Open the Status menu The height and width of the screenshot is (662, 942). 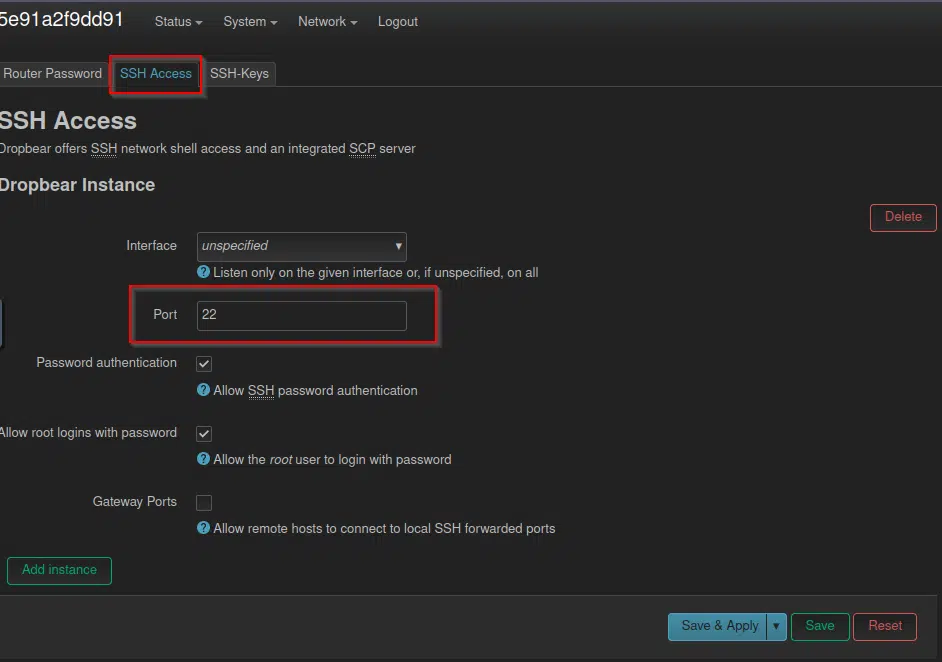(x=178, y=22)
